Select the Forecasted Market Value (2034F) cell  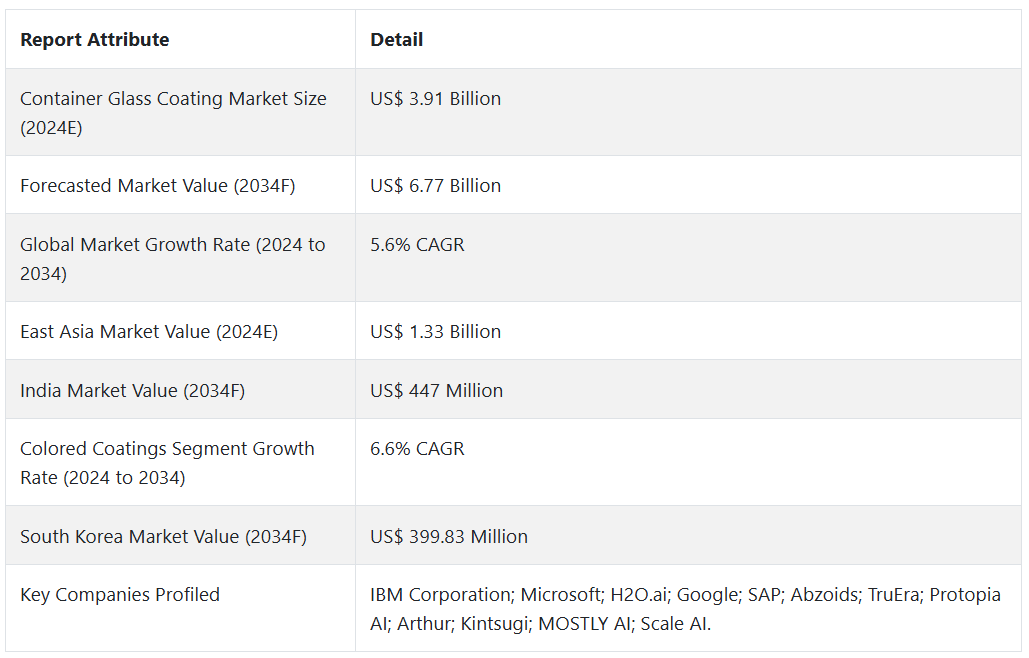[x=157, y=186]
